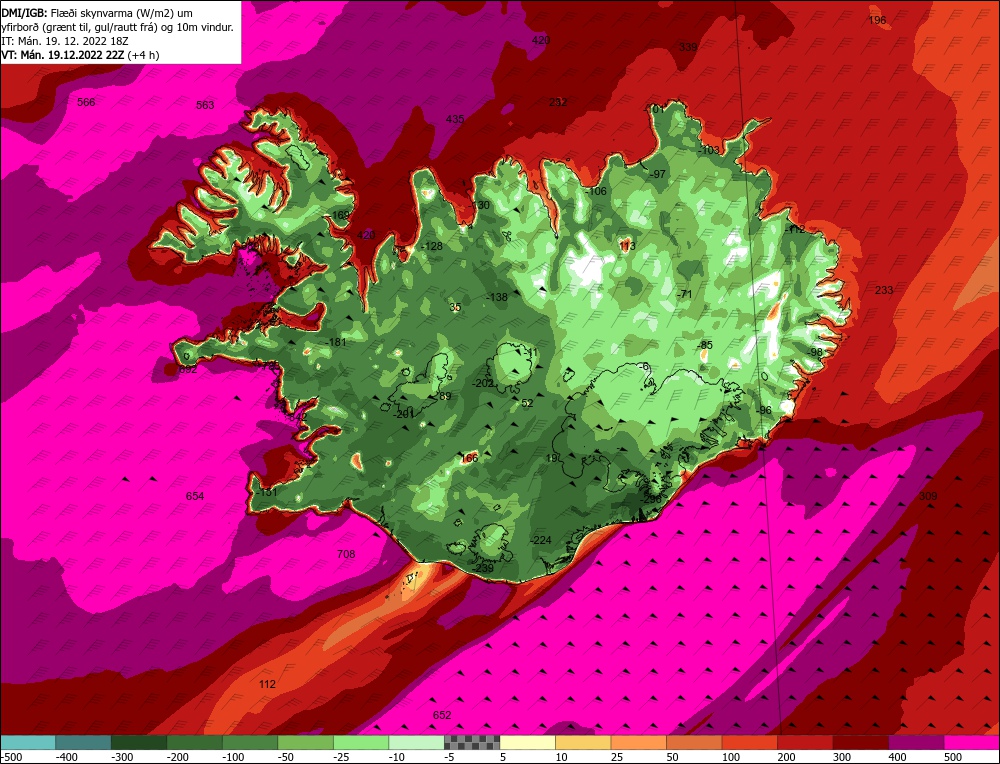Select the purple legend swatch between 400 and 500

916,742
